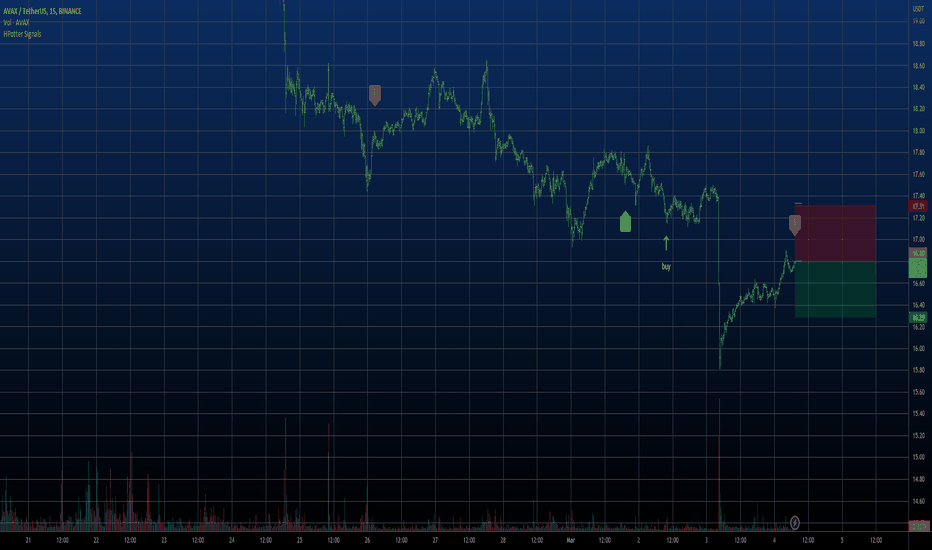Click the '23' date label on time axis
The height and width of the screenshot is (550, 932).
click(x=164, y=540)
